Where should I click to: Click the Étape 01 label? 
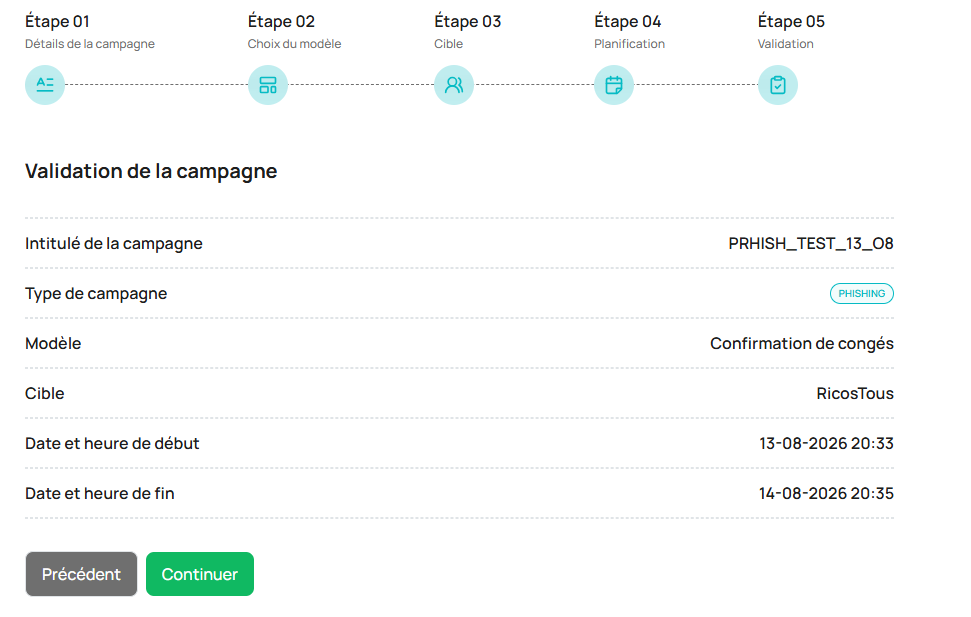coord(57,22)
